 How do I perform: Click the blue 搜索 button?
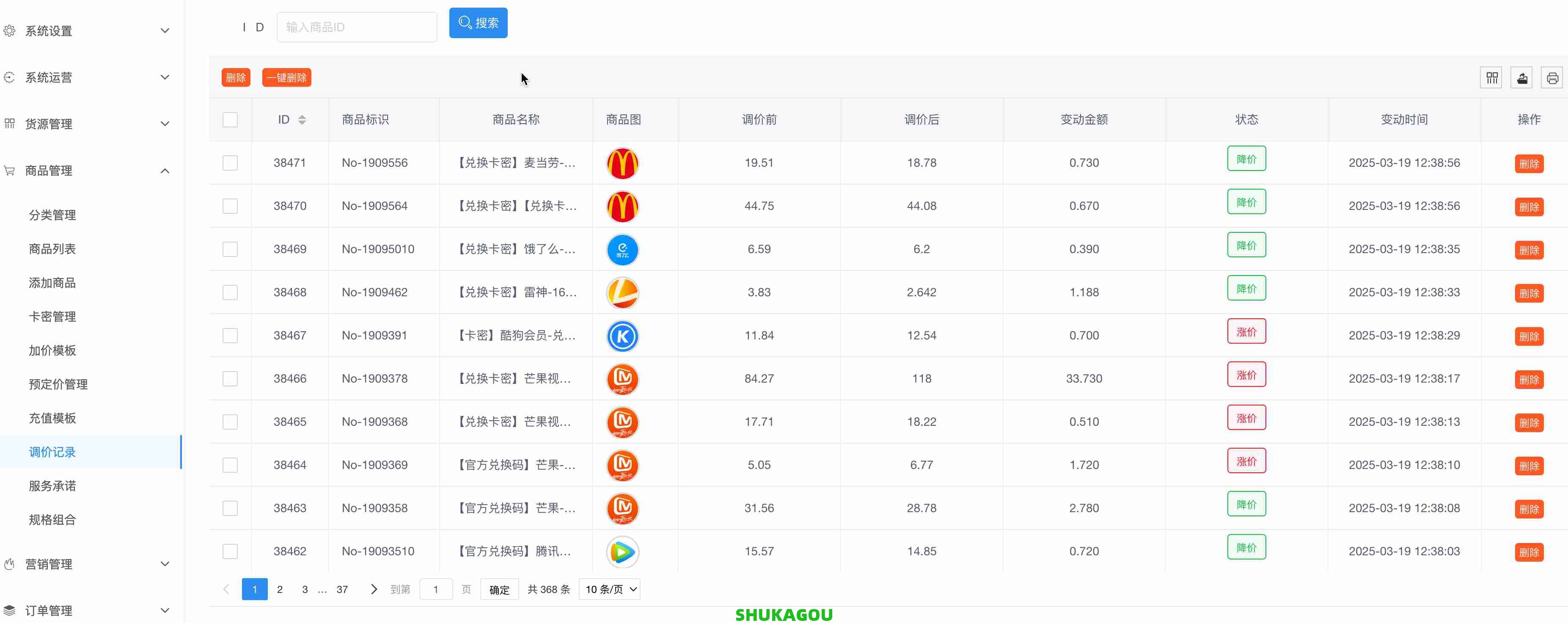coord(478,23)
